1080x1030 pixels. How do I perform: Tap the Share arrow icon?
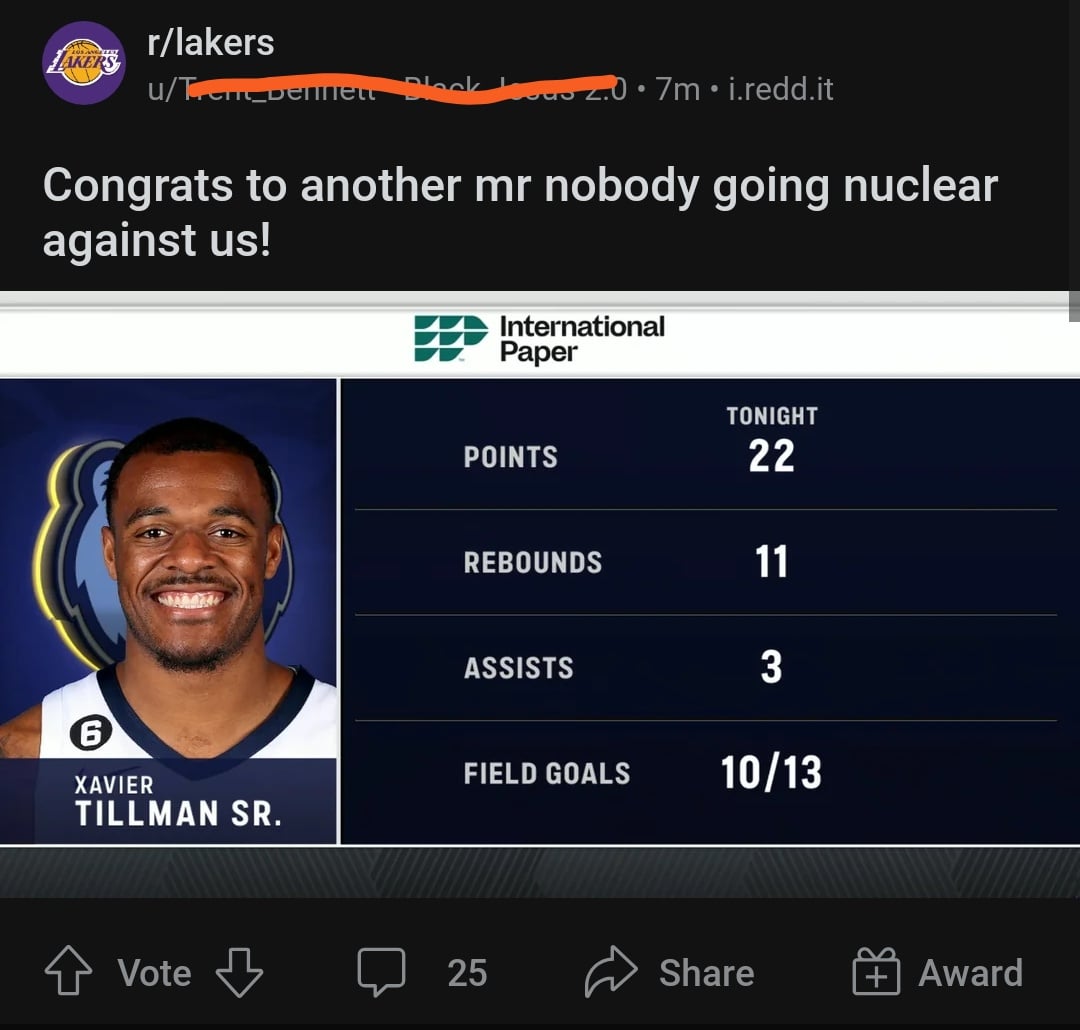611,972
